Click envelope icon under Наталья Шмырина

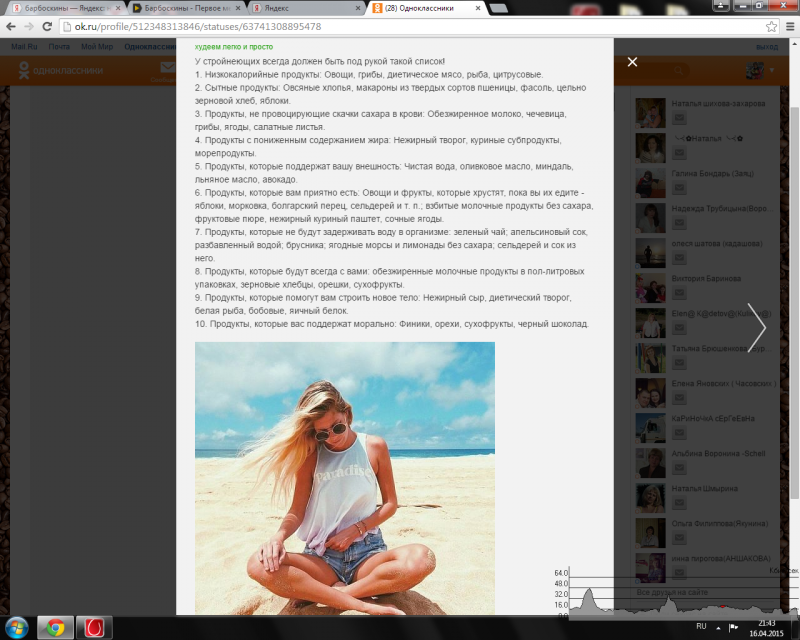point(679,503)
